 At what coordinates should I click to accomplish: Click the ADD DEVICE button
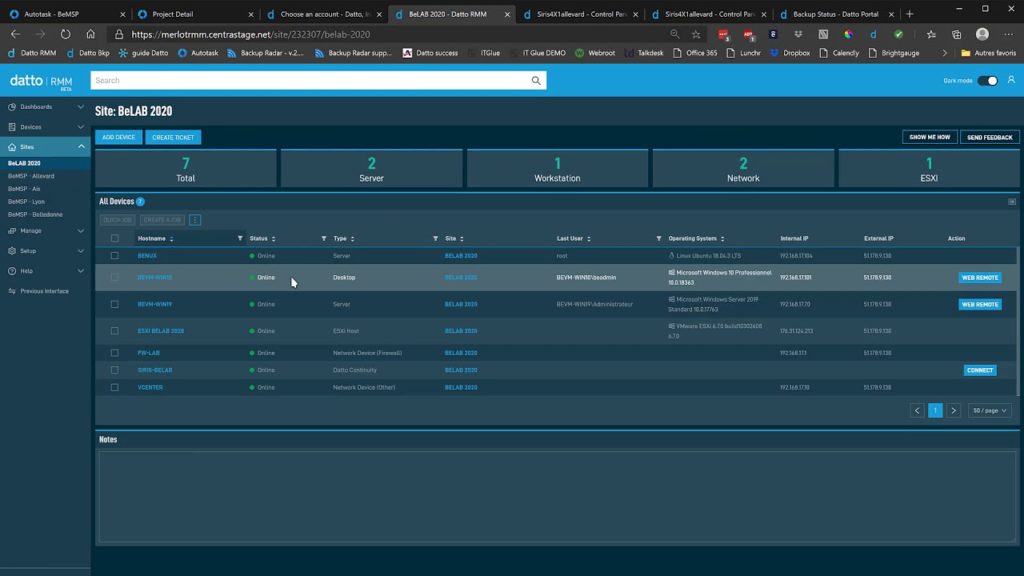coord(119,137)
